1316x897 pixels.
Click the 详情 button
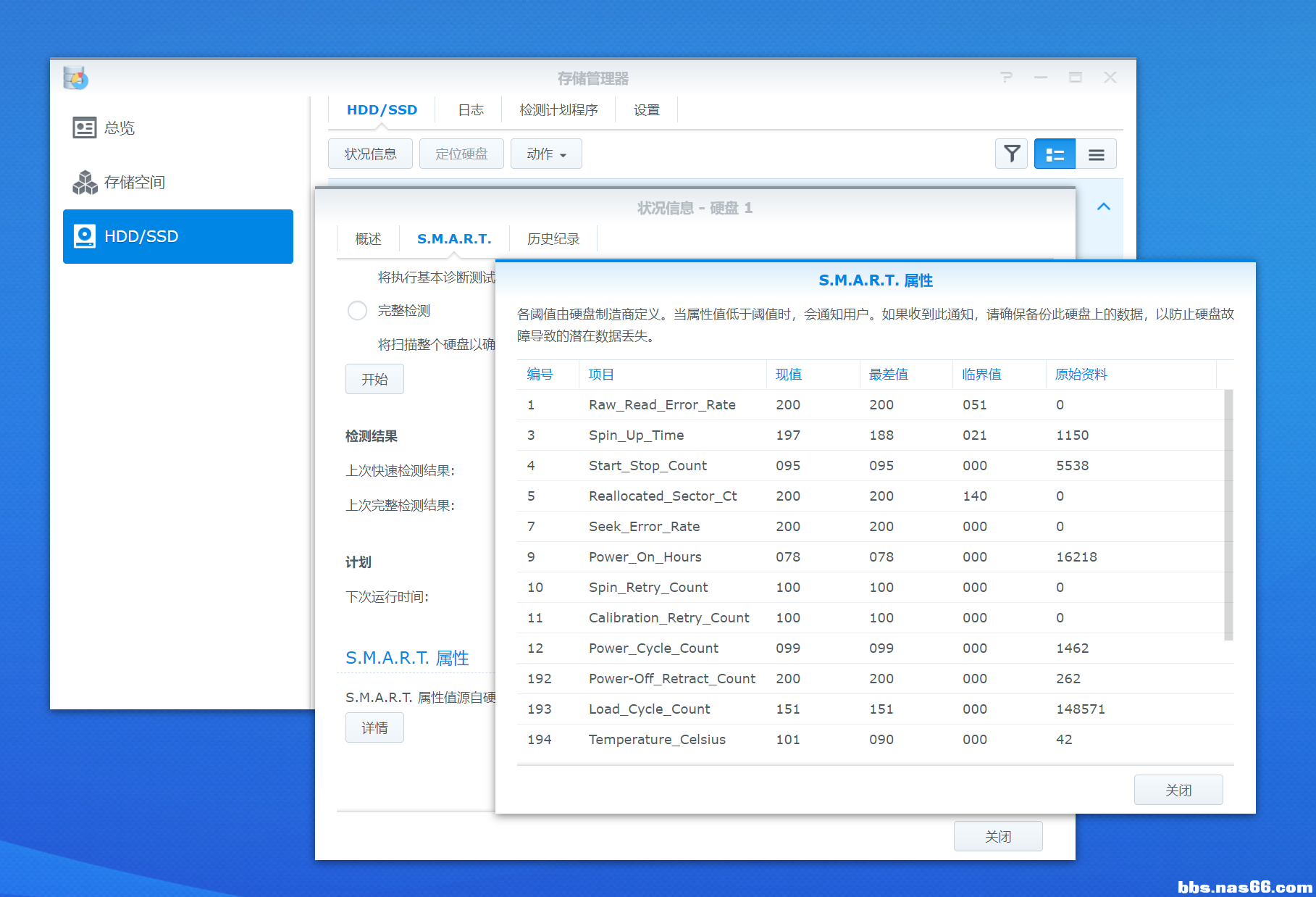point(374,727)
